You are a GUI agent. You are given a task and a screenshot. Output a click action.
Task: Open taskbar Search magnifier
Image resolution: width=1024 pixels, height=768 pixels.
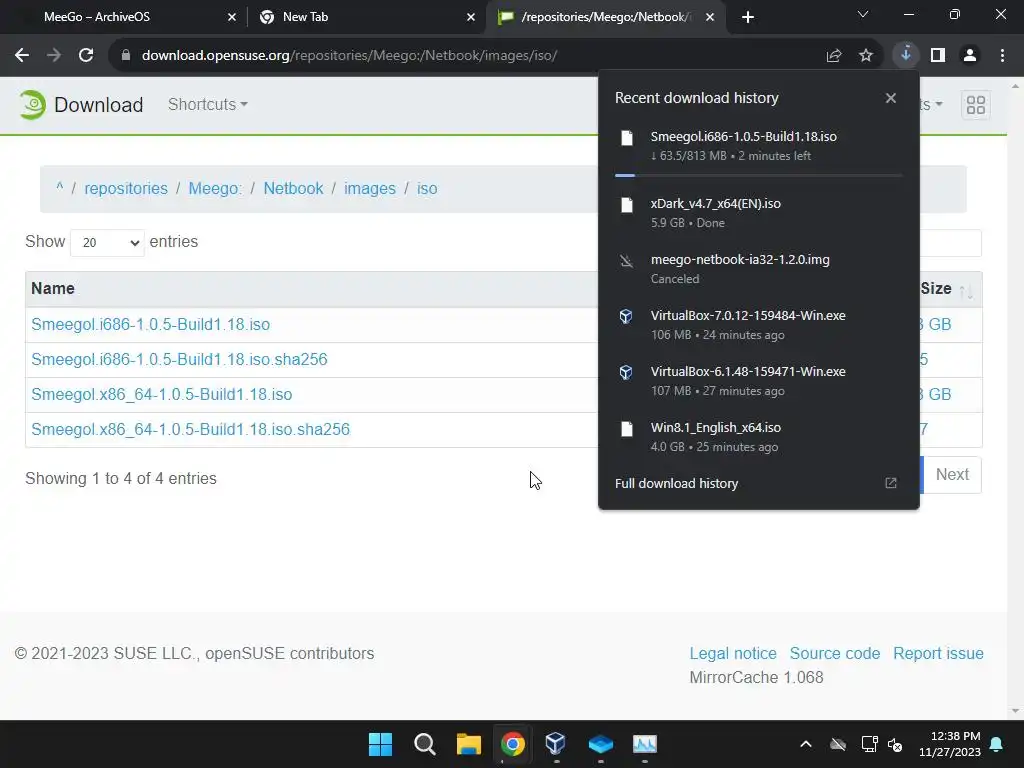(424, 744)
